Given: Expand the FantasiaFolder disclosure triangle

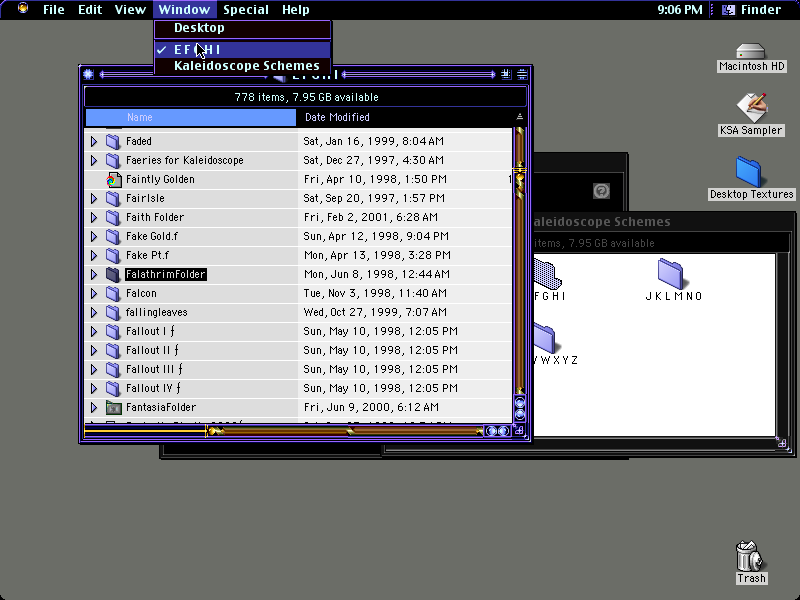Looking at the screenshot, I should (94, 407).
